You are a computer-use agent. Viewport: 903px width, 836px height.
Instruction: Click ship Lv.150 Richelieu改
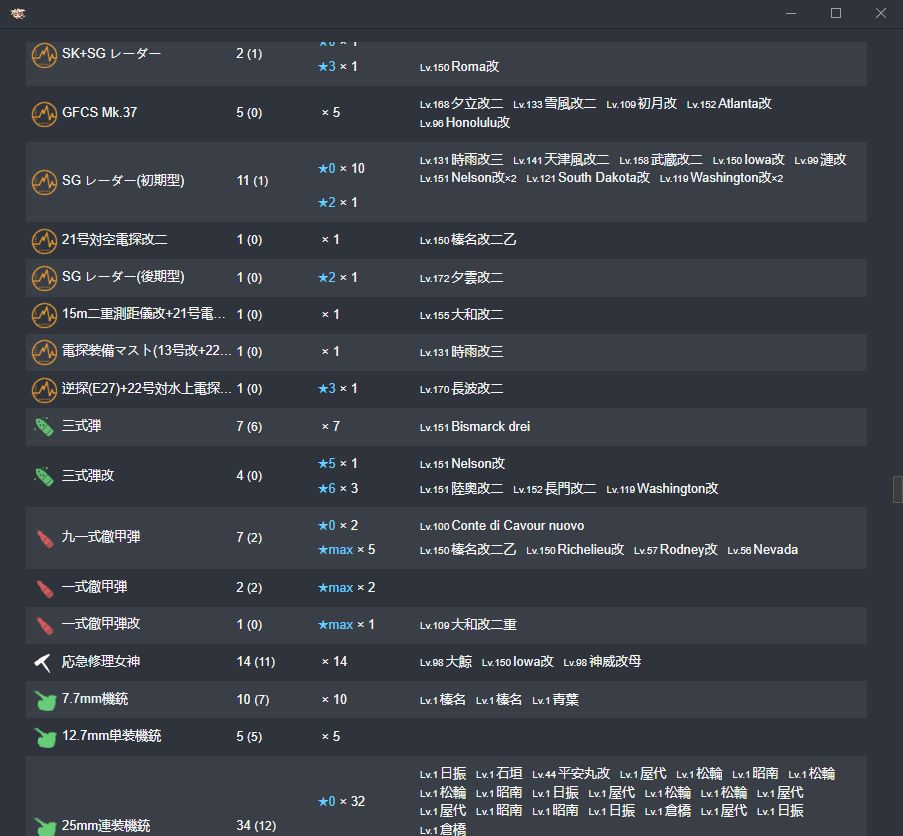pyautogui.click(x=575, y=550)
